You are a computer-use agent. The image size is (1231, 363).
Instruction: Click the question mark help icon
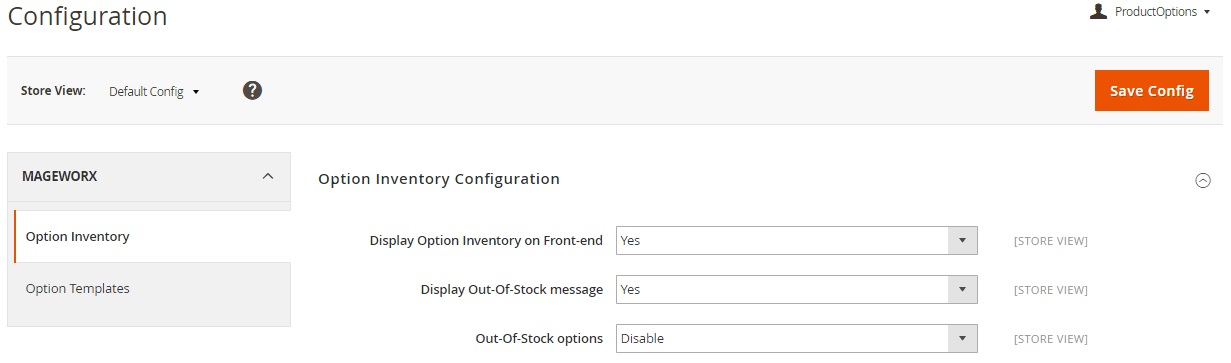(252, 90)
